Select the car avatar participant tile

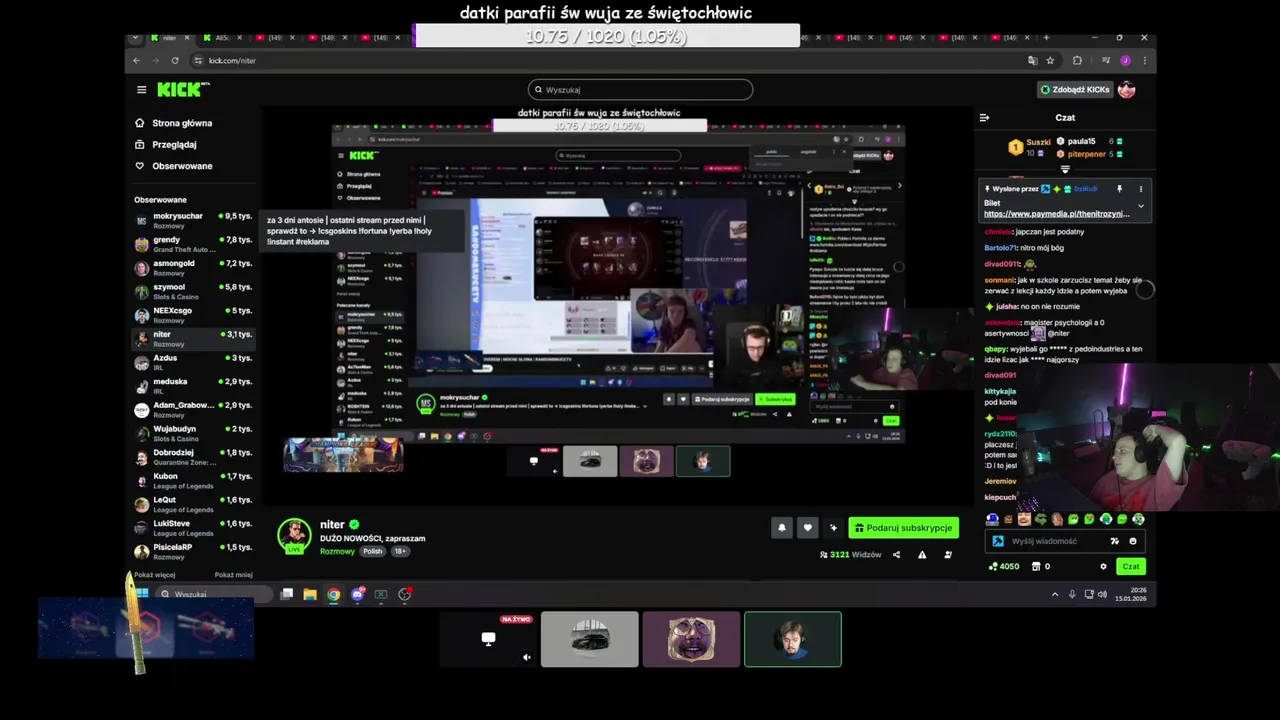pos(589,639)
